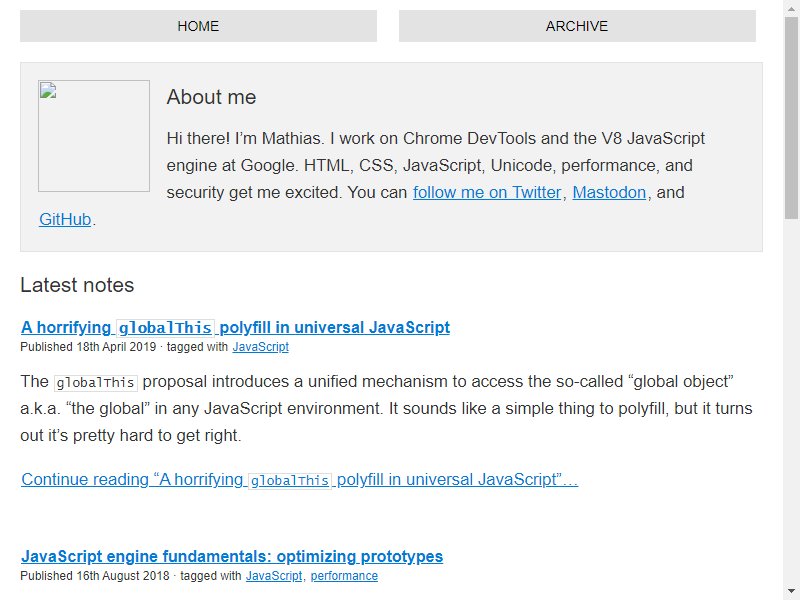
Task: Click the inline globalThis code in article summary
Action: 95,383
